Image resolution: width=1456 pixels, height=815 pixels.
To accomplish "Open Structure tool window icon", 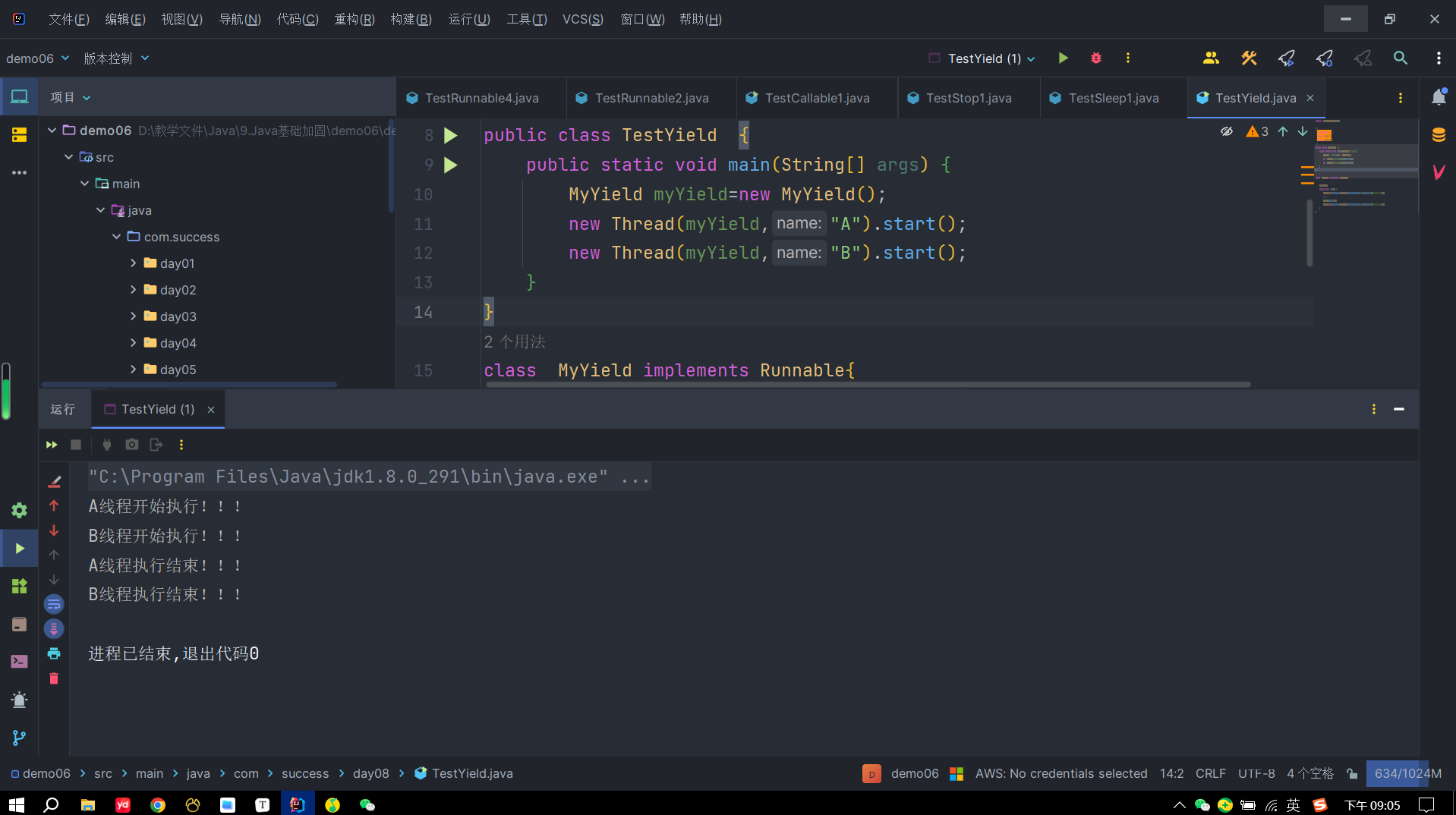I will tap(19, 135).
